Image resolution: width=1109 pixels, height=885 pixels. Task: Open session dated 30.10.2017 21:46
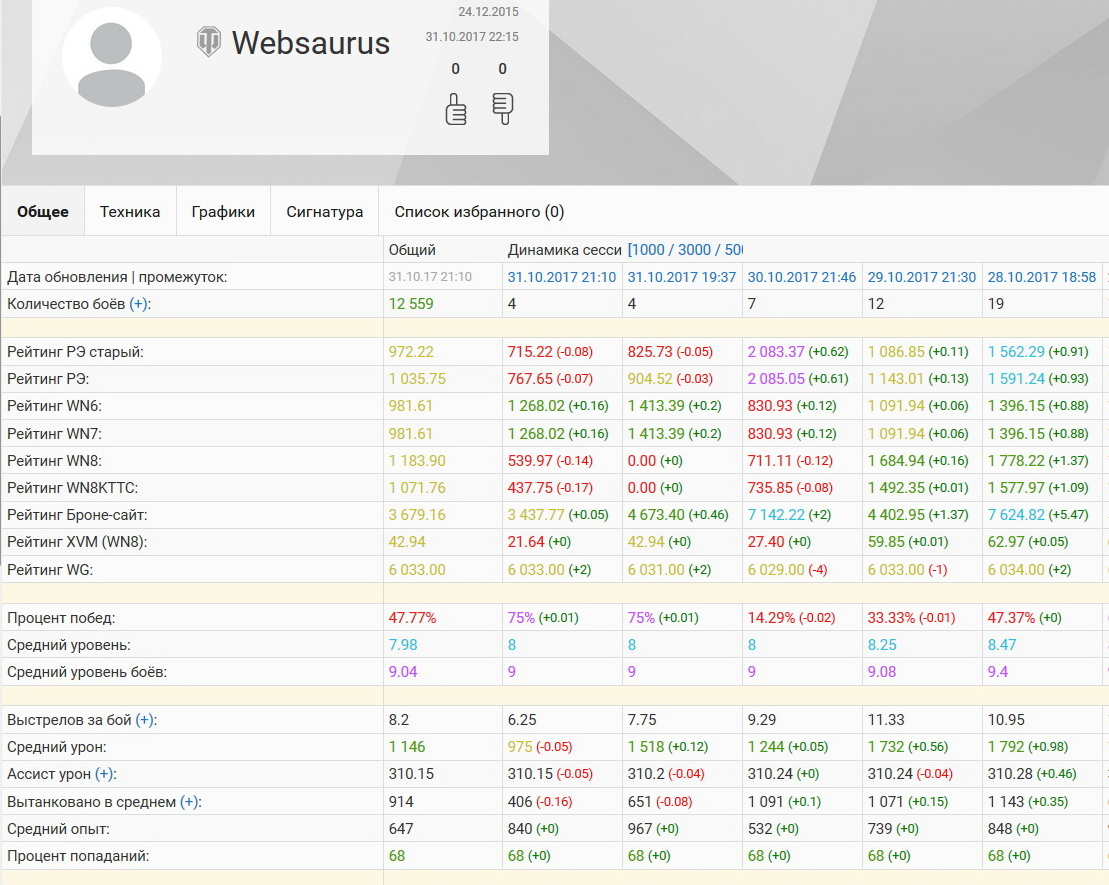click(x=802, y=277)
